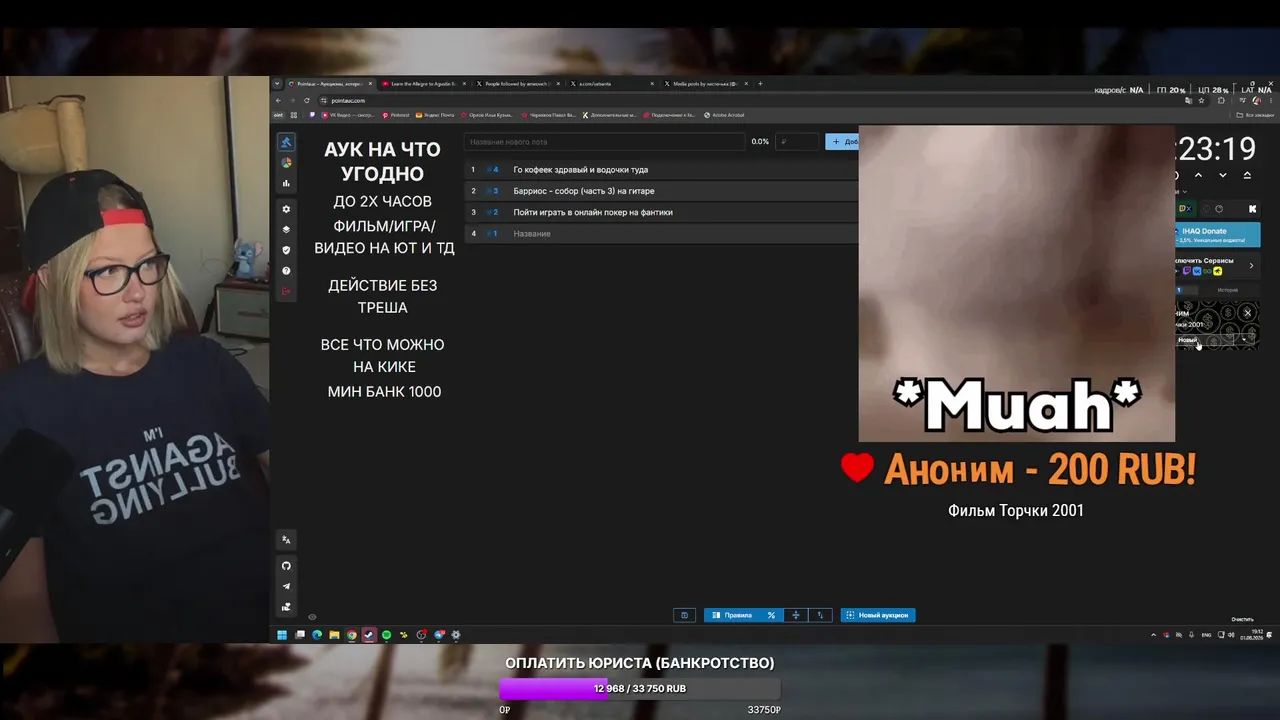Toggle the eye icon at sidebar bottom
The width and height of the screenshot is (1280, 720).
pos(312,617)
